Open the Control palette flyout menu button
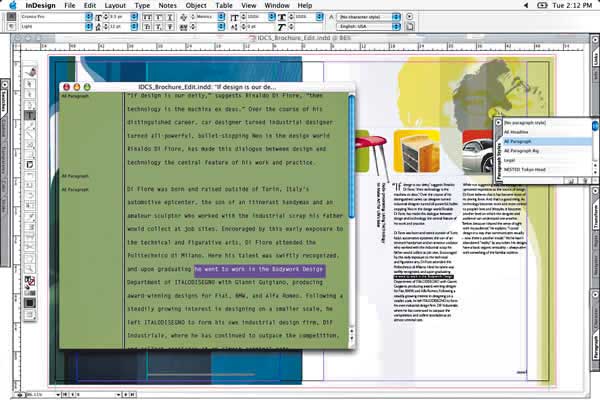The image size is (600, 400). click(x=409, y=16)
